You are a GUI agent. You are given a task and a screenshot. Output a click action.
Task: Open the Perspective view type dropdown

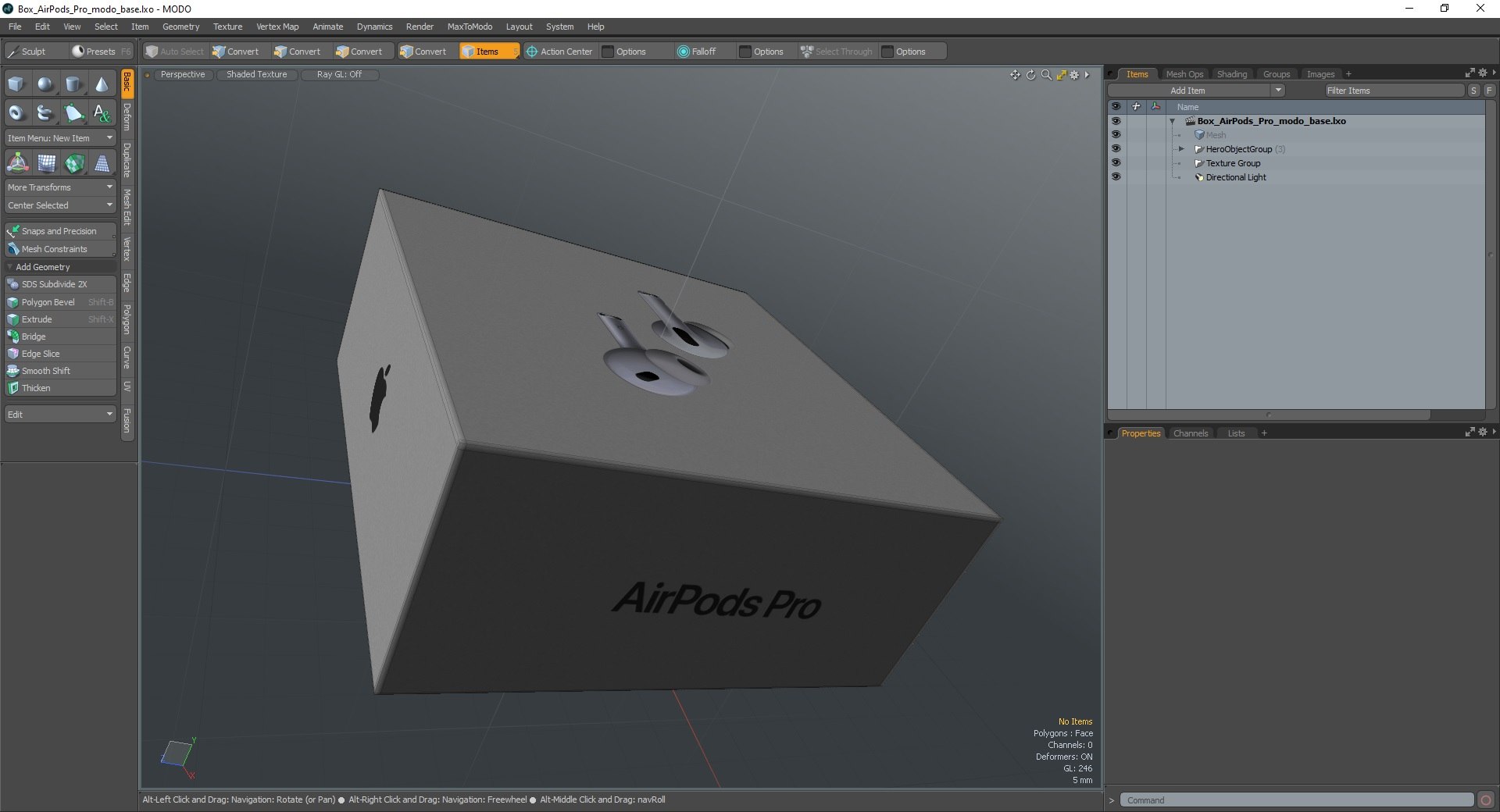pos(183,75)
